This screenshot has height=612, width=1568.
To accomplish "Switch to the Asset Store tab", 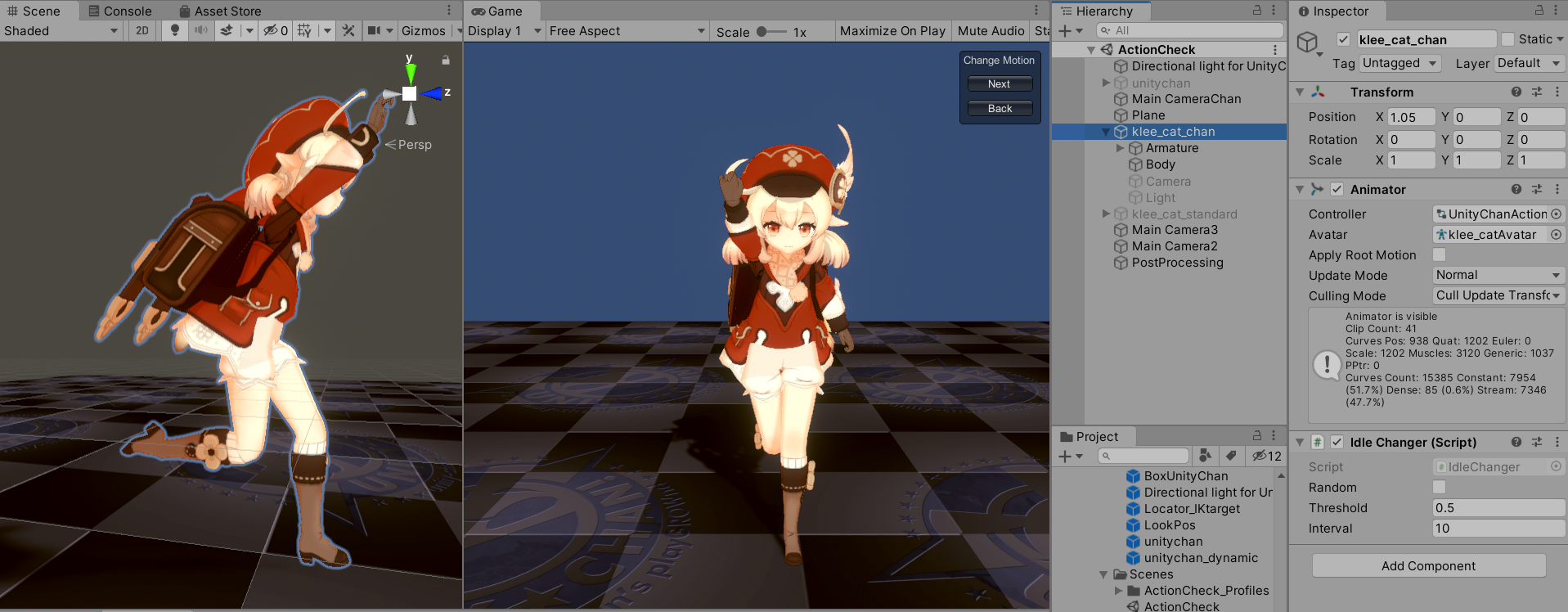I will [x=220, y=11].
